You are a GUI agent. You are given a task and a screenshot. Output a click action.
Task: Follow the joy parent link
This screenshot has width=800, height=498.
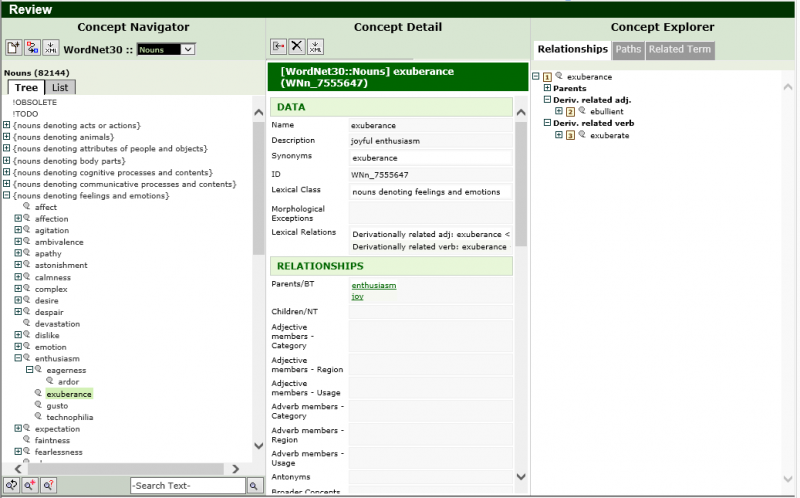click(x=358, y=296)
